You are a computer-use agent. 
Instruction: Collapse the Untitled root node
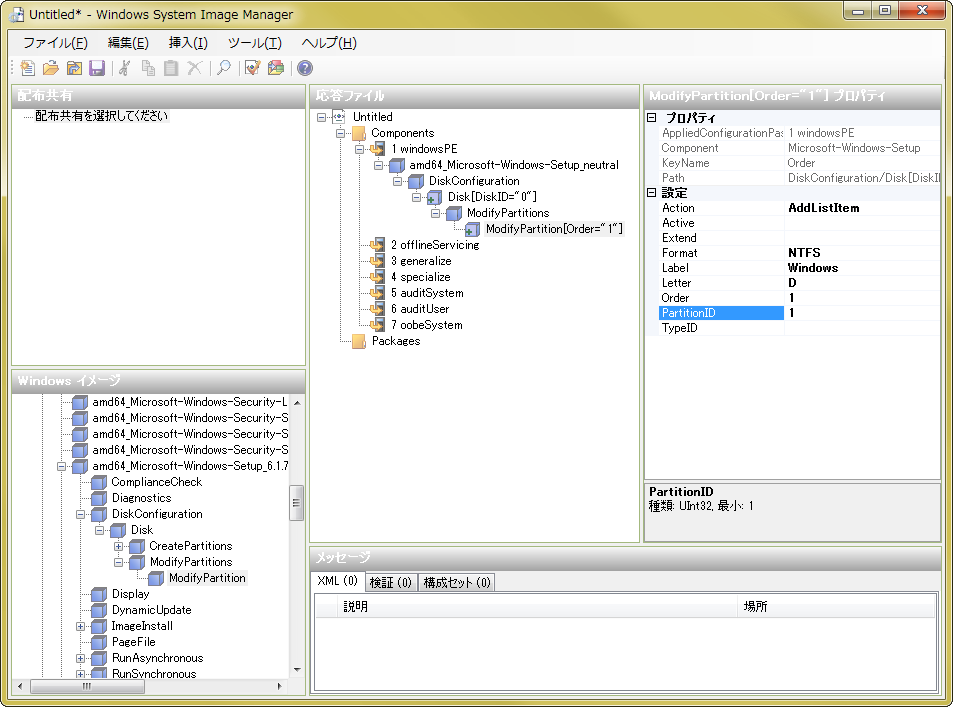[x=322, y=117]
